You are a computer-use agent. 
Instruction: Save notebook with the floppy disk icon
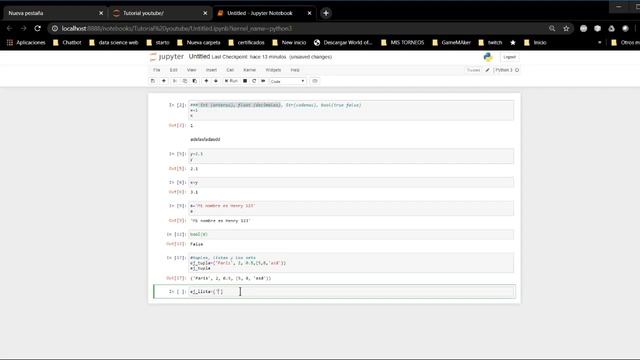tap(153, 81)
